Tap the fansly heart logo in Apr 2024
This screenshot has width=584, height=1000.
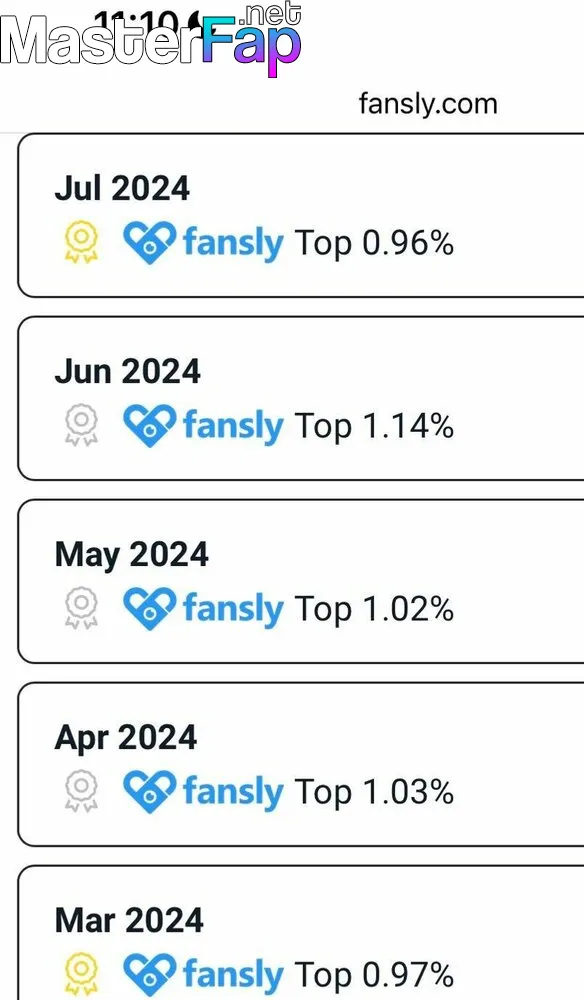[149, 791]
